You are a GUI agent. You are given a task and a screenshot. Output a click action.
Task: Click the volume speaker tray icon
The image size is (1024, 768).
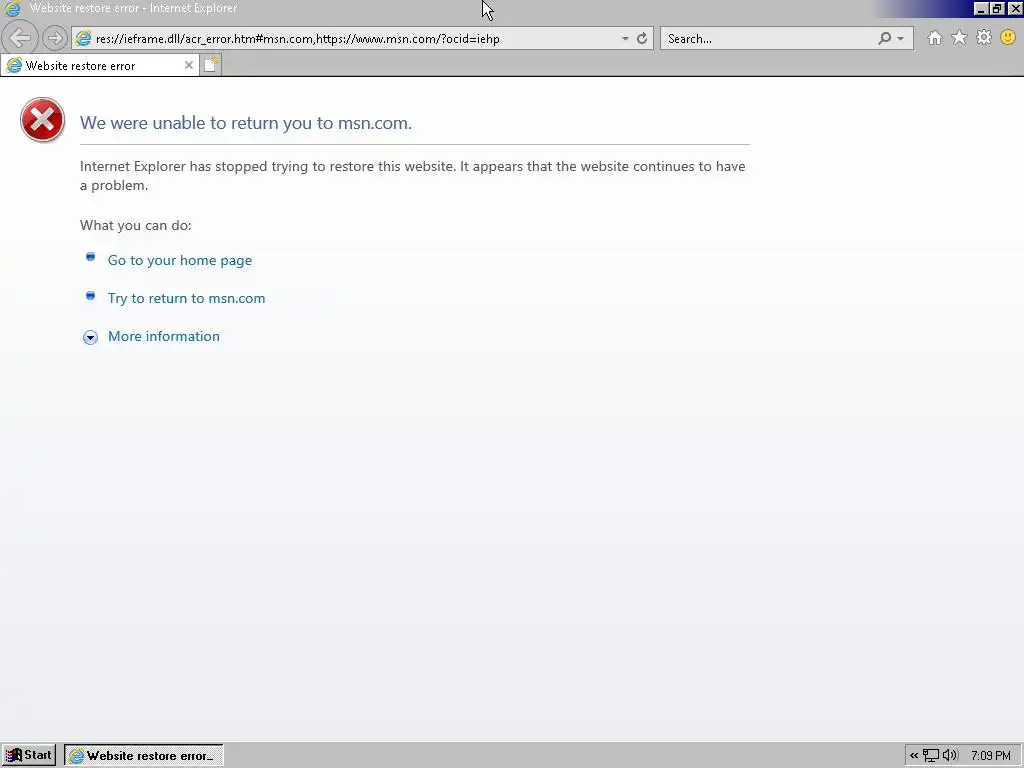point(950,756)
